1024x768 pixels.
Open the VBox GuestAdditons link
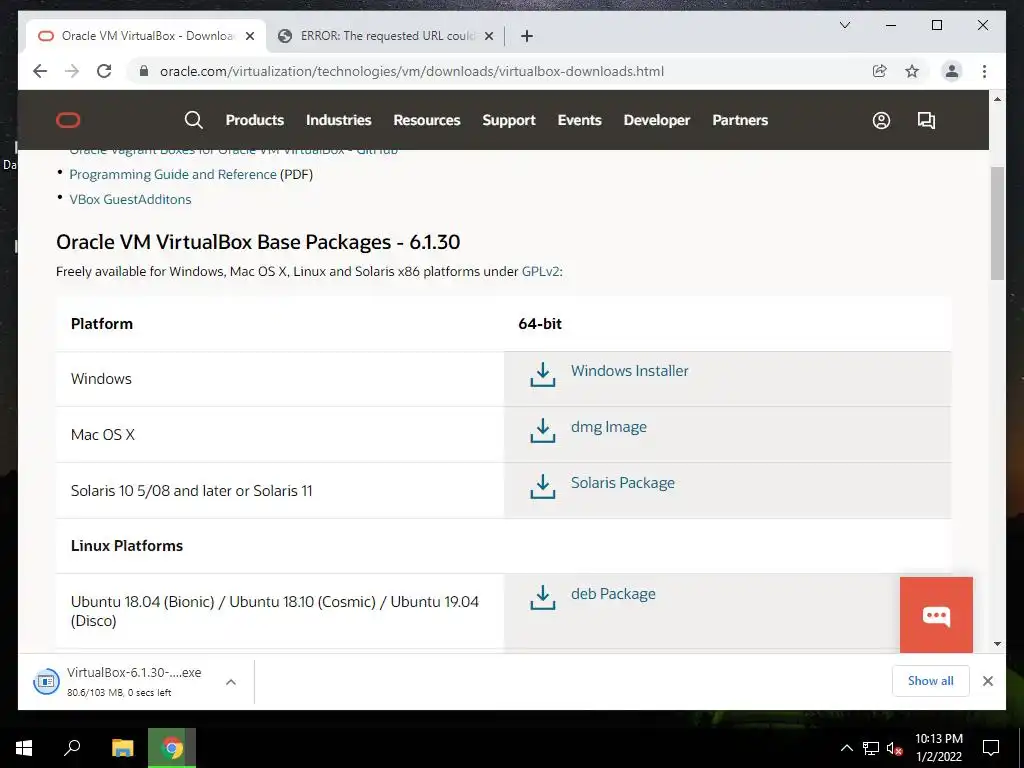tap(130, 199)
